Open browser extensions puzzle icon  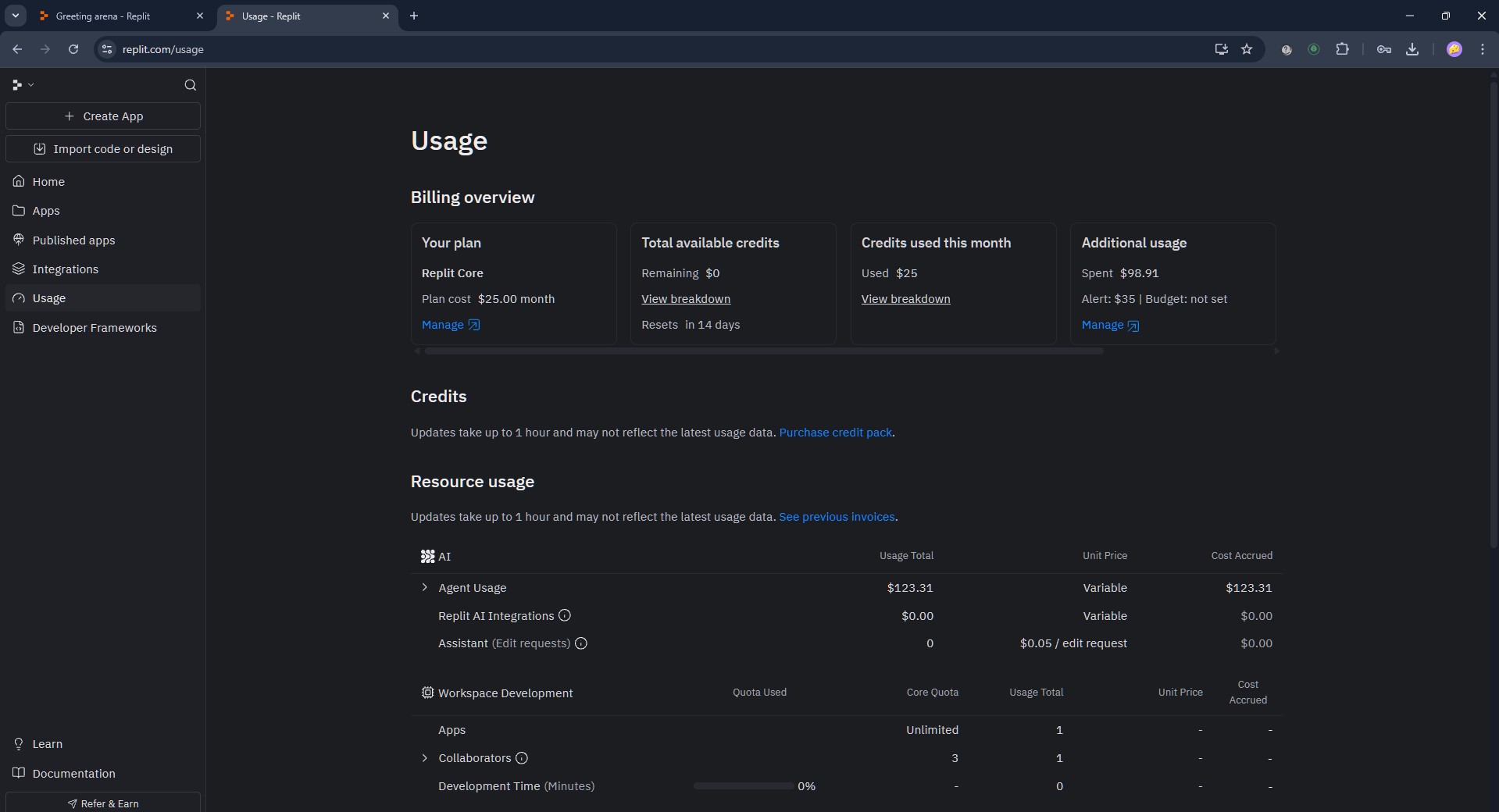click(1342, 49)
